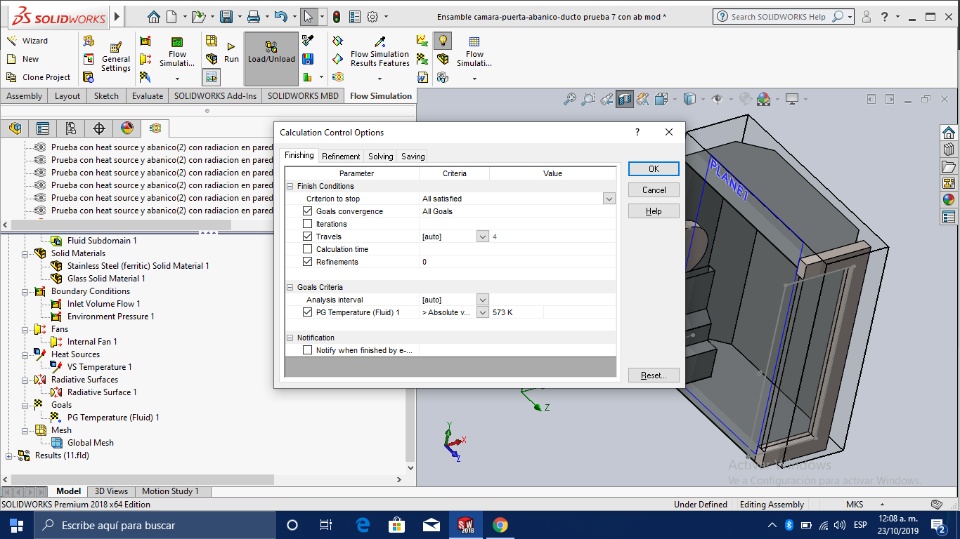Expand Results (11.fld) tree node
The image size is (960, 539).
coord(9,456)
